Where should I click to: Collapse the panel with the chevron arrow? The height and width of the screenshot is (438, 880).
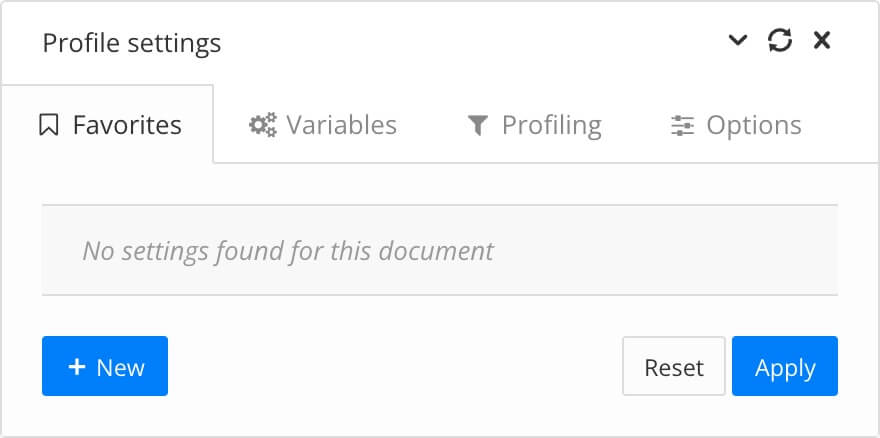[x=738, y=41]
